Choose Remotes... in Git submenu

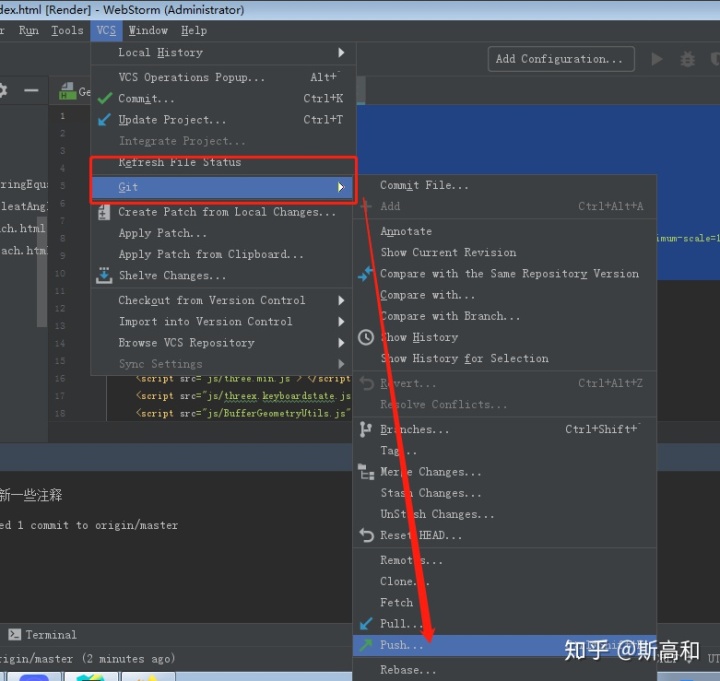(505, 560)
